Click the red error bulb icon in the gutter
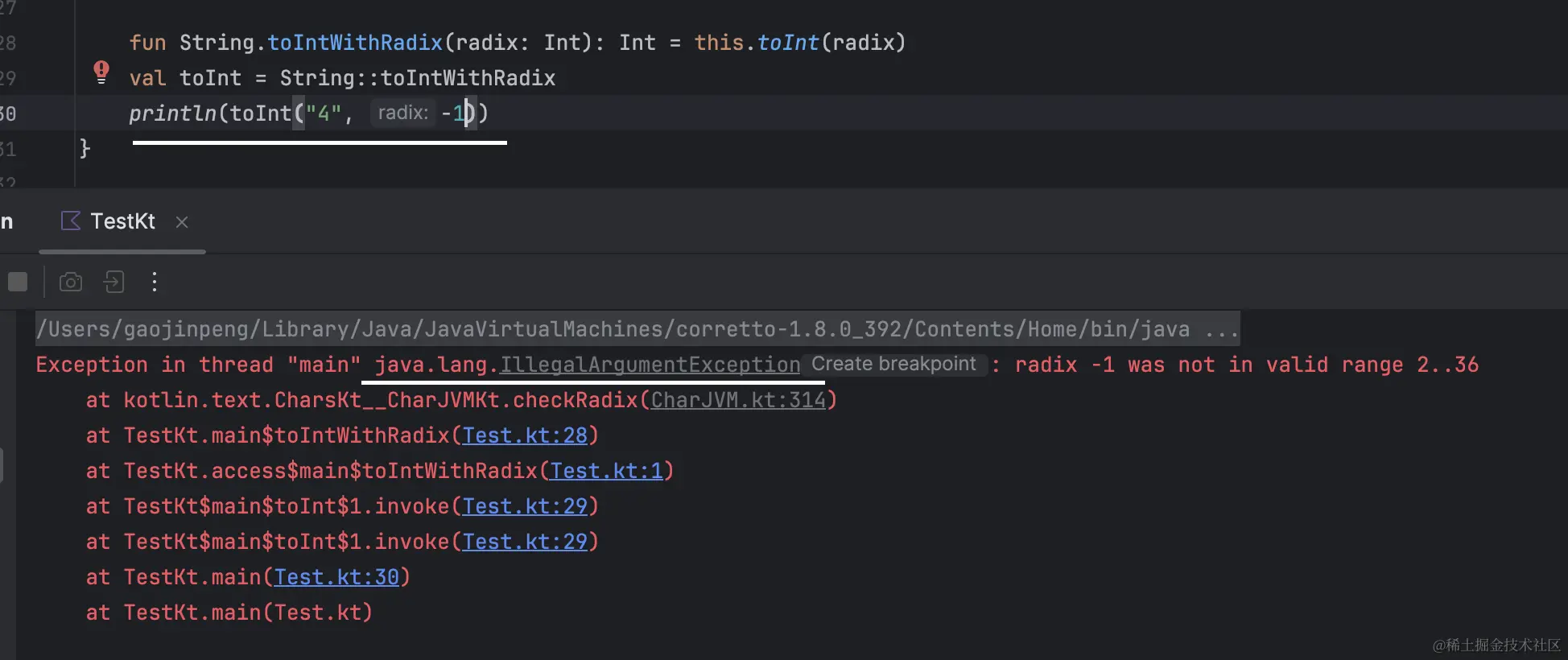The height and width of the screenshot is (660, 1568). pos(101,72)
